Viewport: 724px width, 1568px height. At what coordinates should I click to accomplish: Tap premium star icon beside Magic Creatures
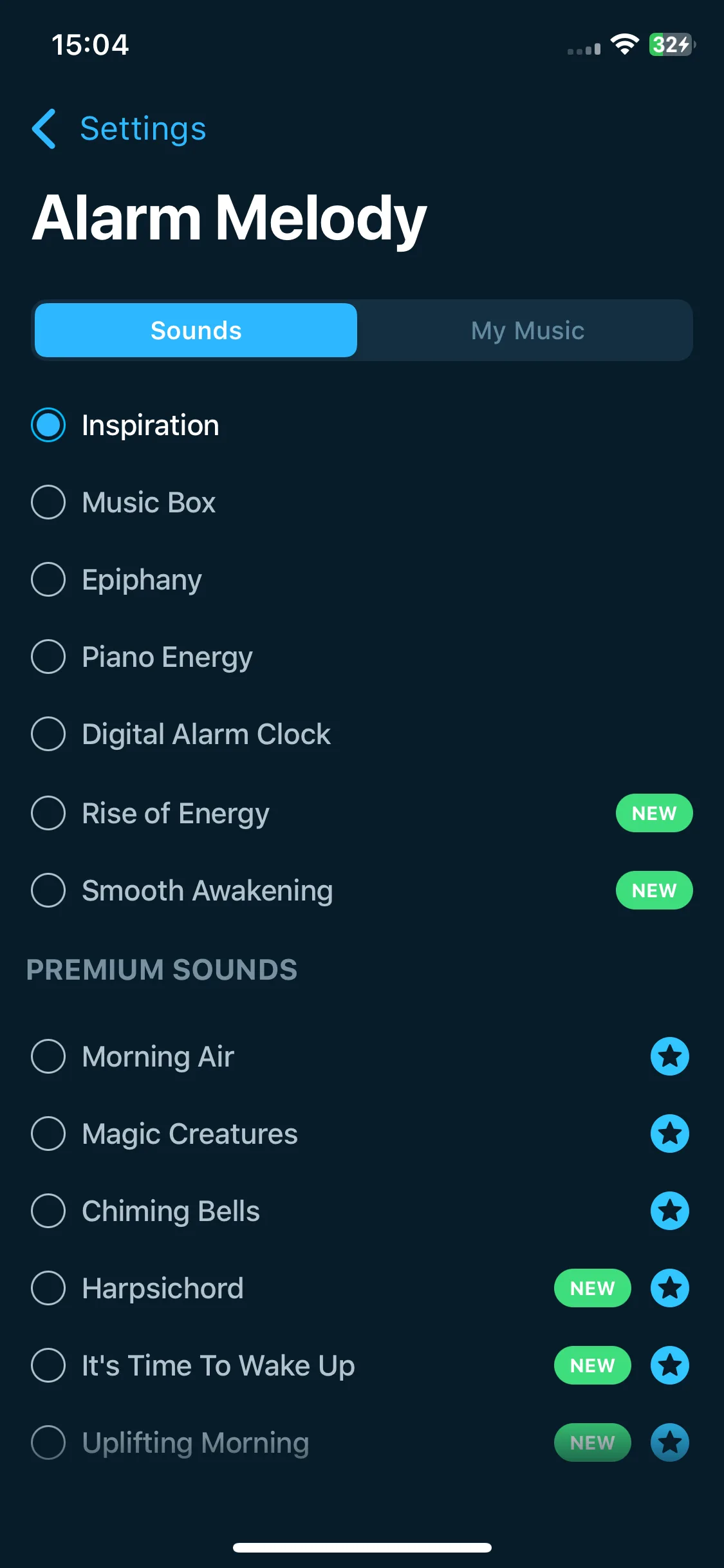[669, 1134]
